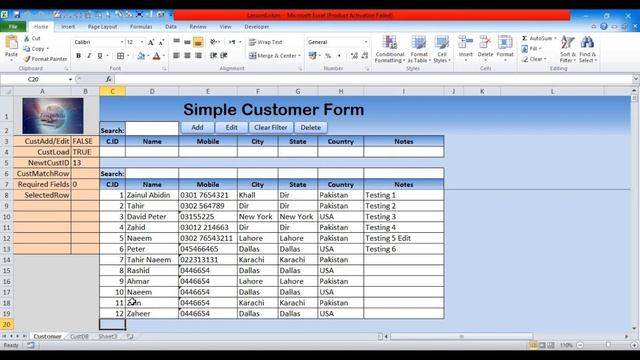The image size is (640, 360).
Task: Open Cell Styles gallery
Action: coord(442,49)
